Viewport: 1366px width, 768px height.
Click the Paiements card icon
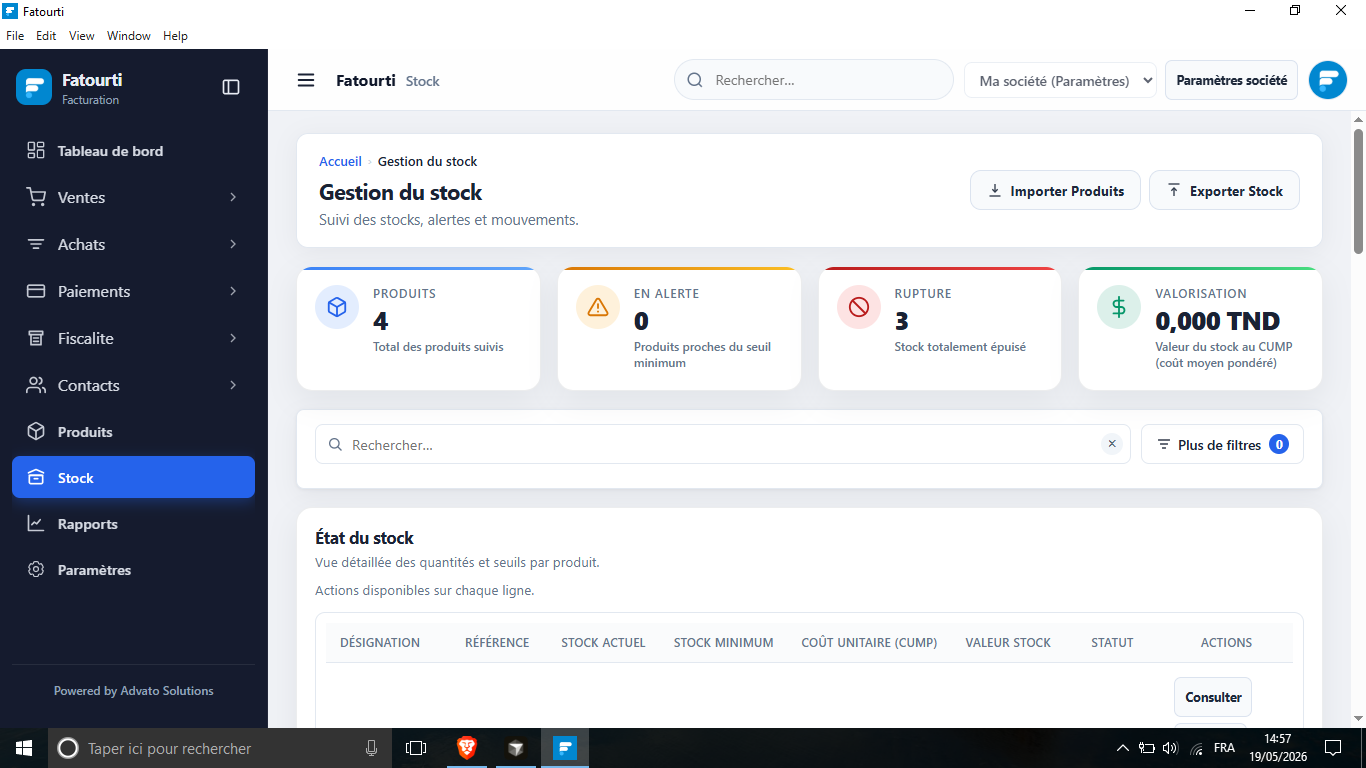(x=36, y=291)
